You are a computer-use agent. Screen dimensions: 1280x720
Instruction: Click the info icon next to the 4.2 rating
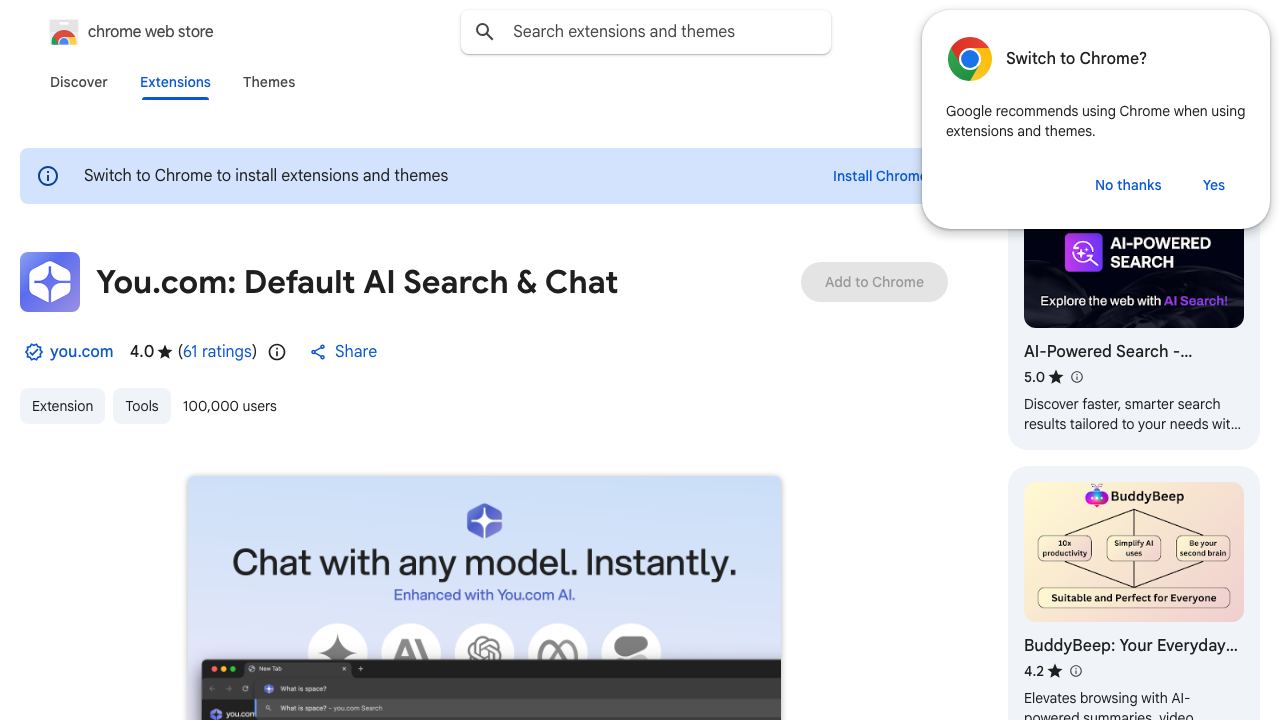coord(1076,671)
